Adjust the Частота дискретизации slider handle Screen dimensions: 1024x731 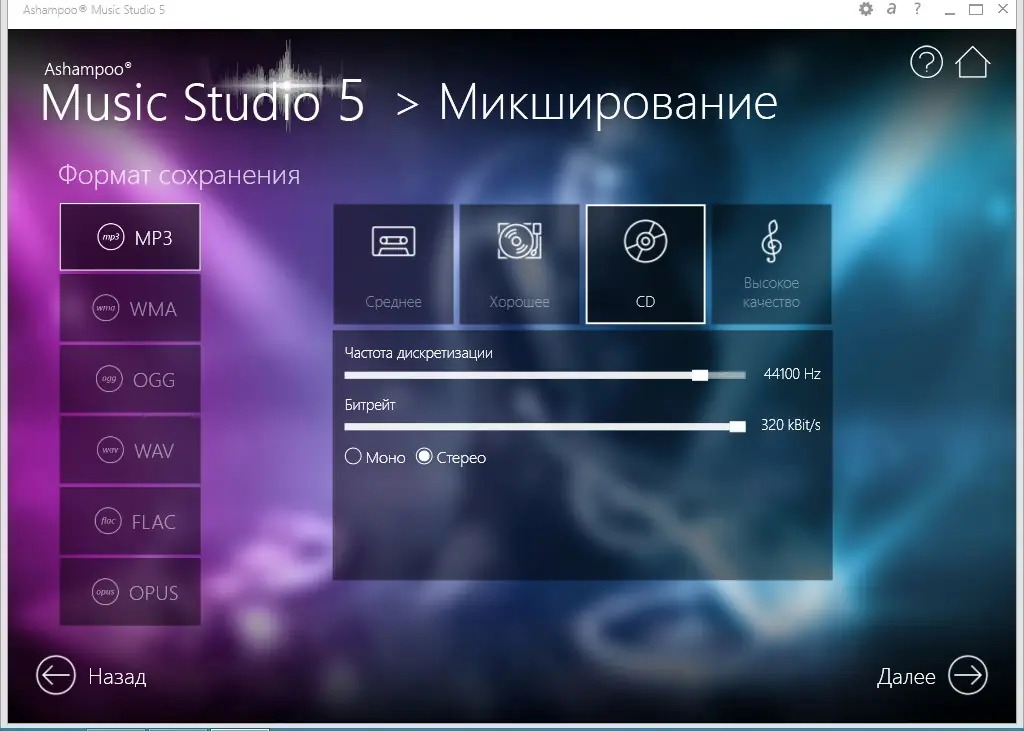tap(699, 375)
